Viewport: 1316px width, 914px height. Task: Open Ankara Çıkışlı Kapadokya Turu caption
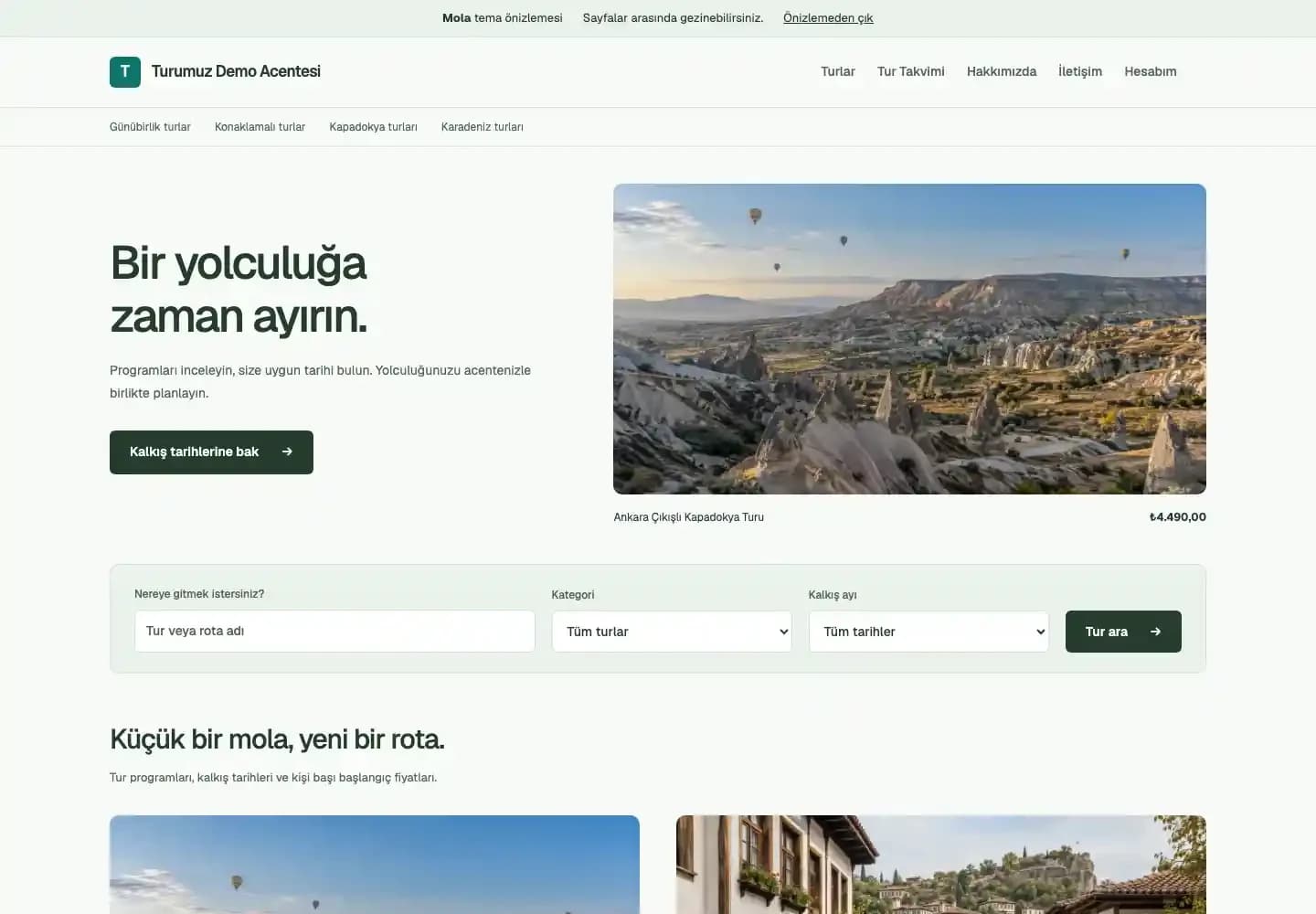689,517
